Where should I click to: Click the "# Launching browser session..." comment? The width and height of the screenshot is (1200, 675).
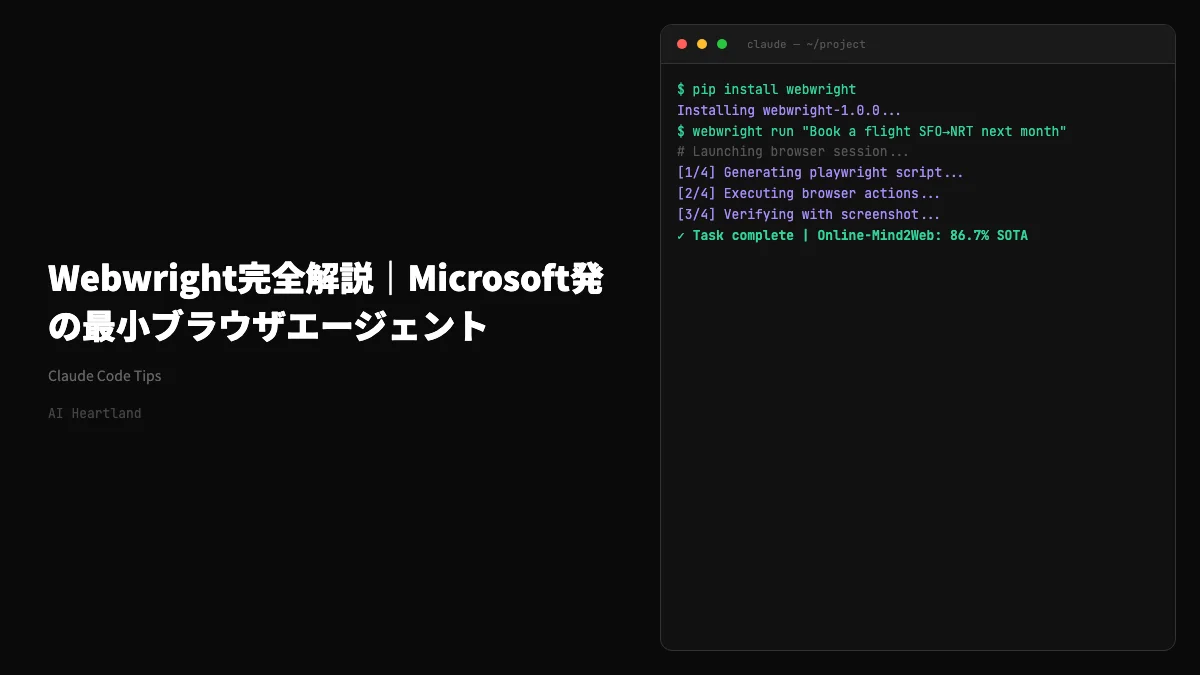tap(793, 152)
